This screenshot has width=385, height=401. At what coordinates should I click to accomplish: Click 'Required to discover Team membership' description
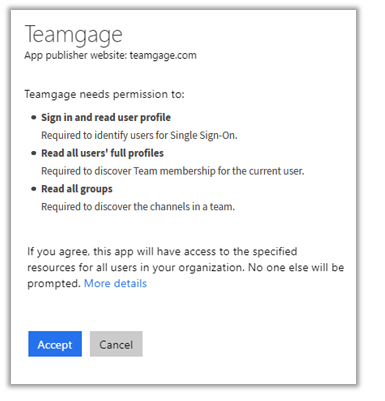coord(173,171)
